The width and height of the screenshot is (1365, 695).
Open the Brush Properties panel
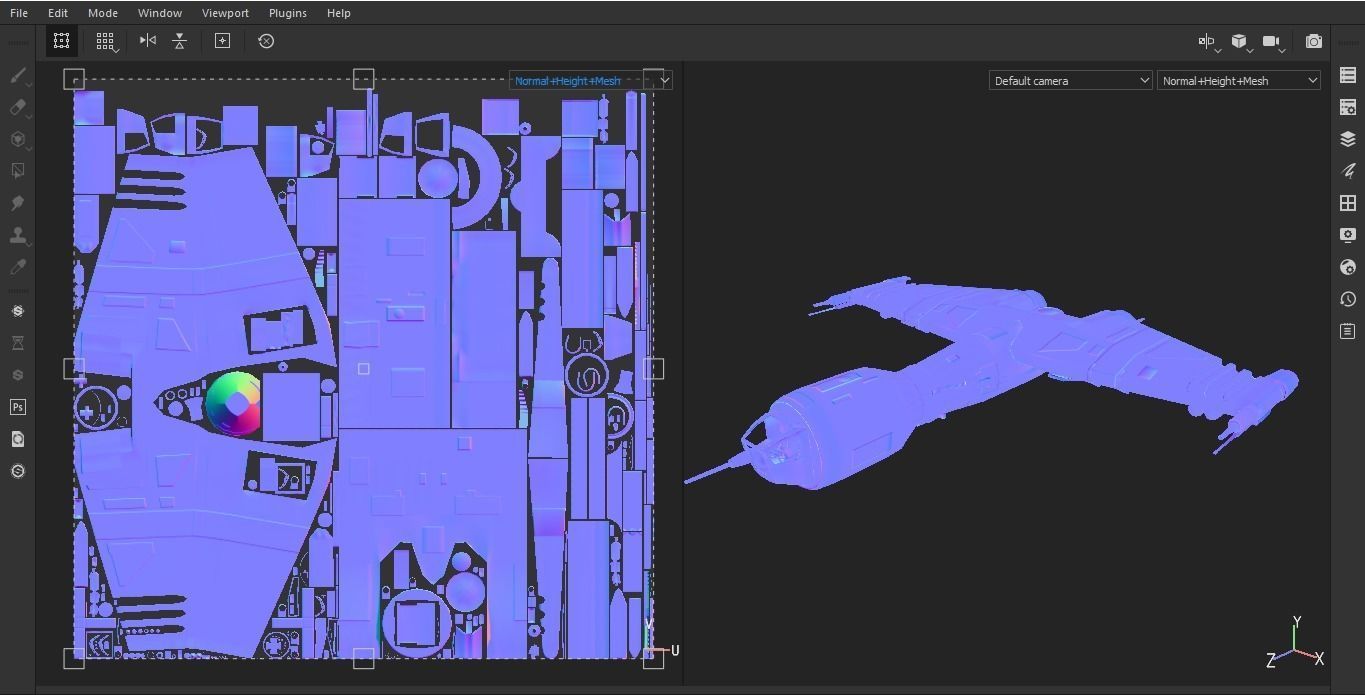pyautogui.click(x=1347, y=171)
